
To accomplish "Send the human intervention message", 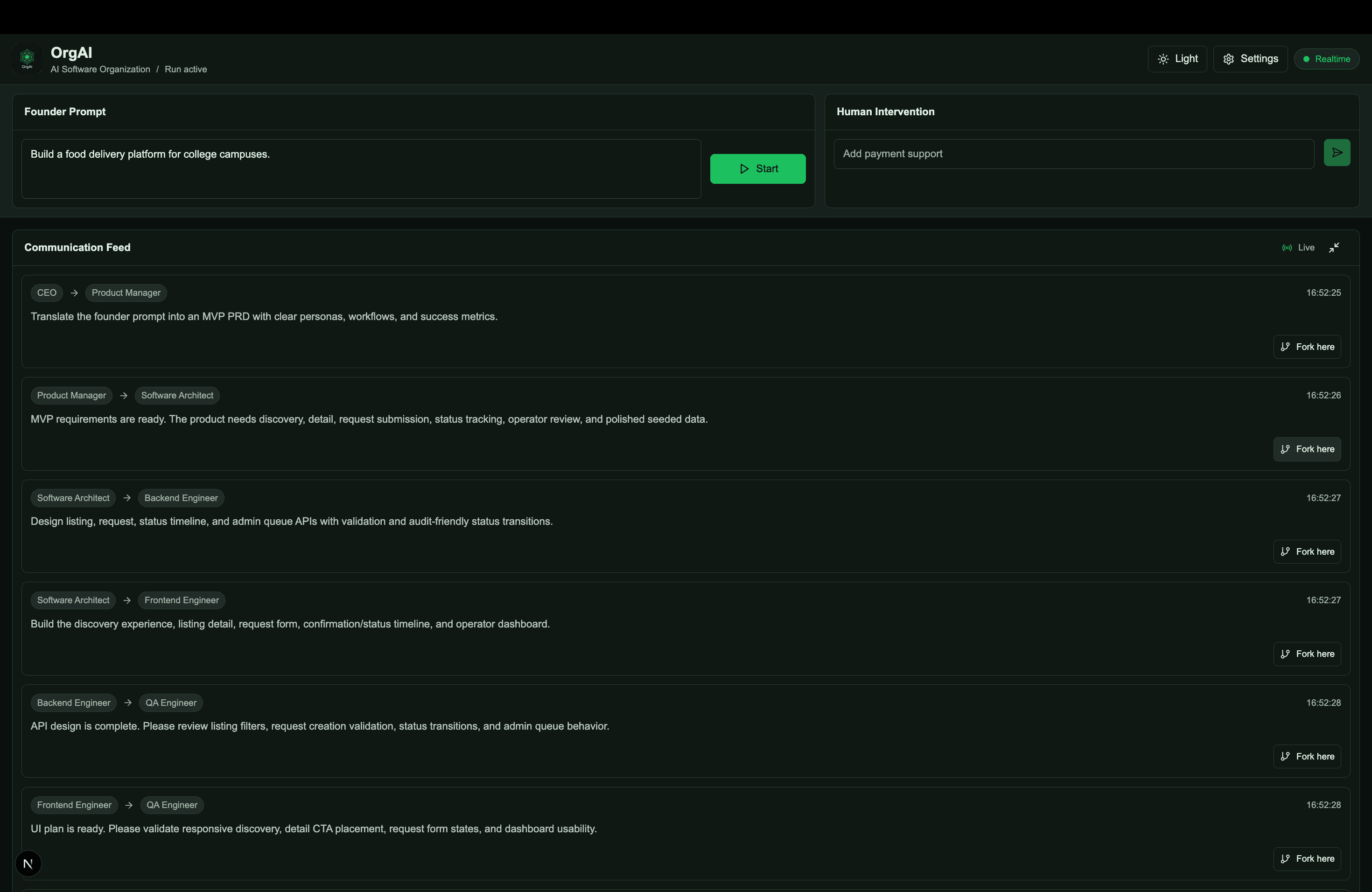I will [1337, 153].
